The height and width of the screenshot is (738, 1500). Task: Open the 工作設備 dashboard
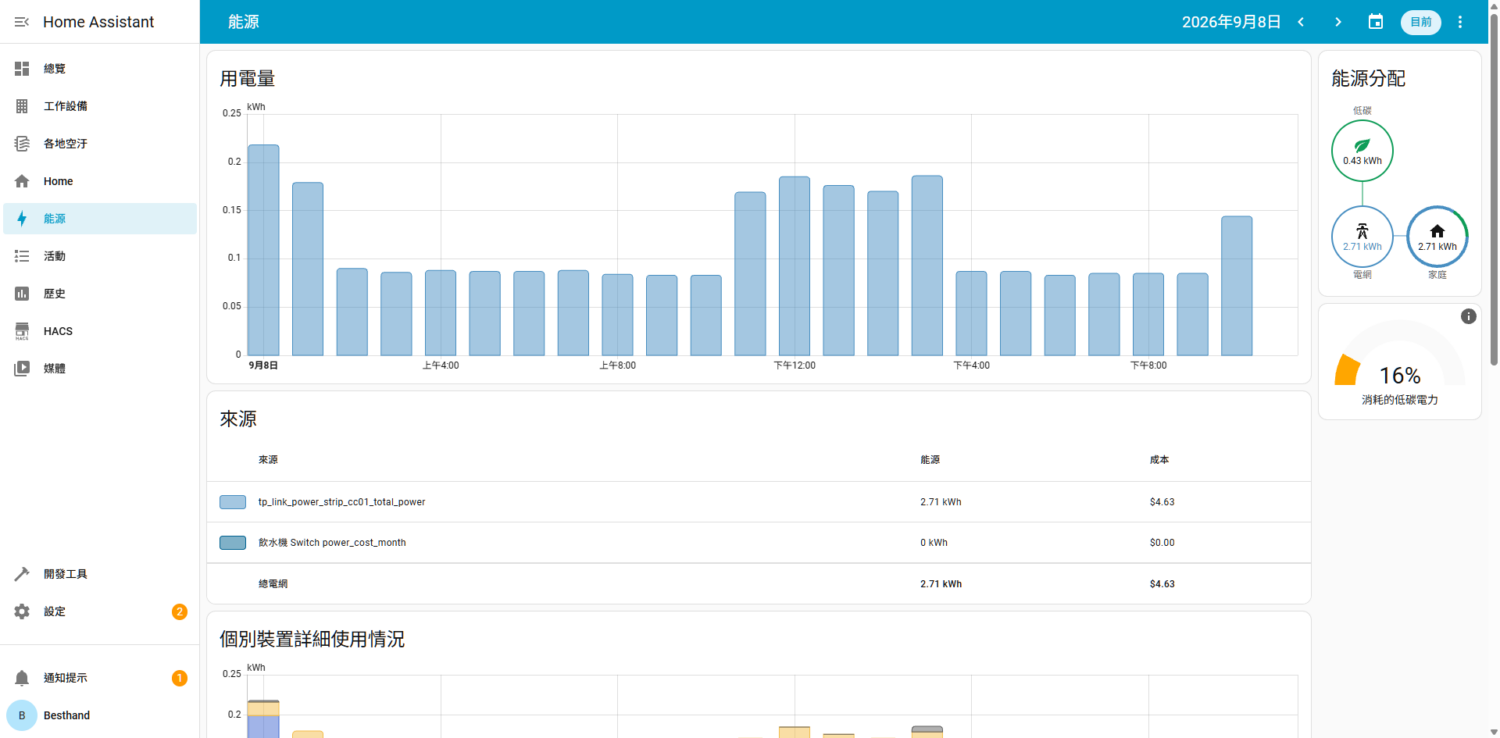[100, 106]
